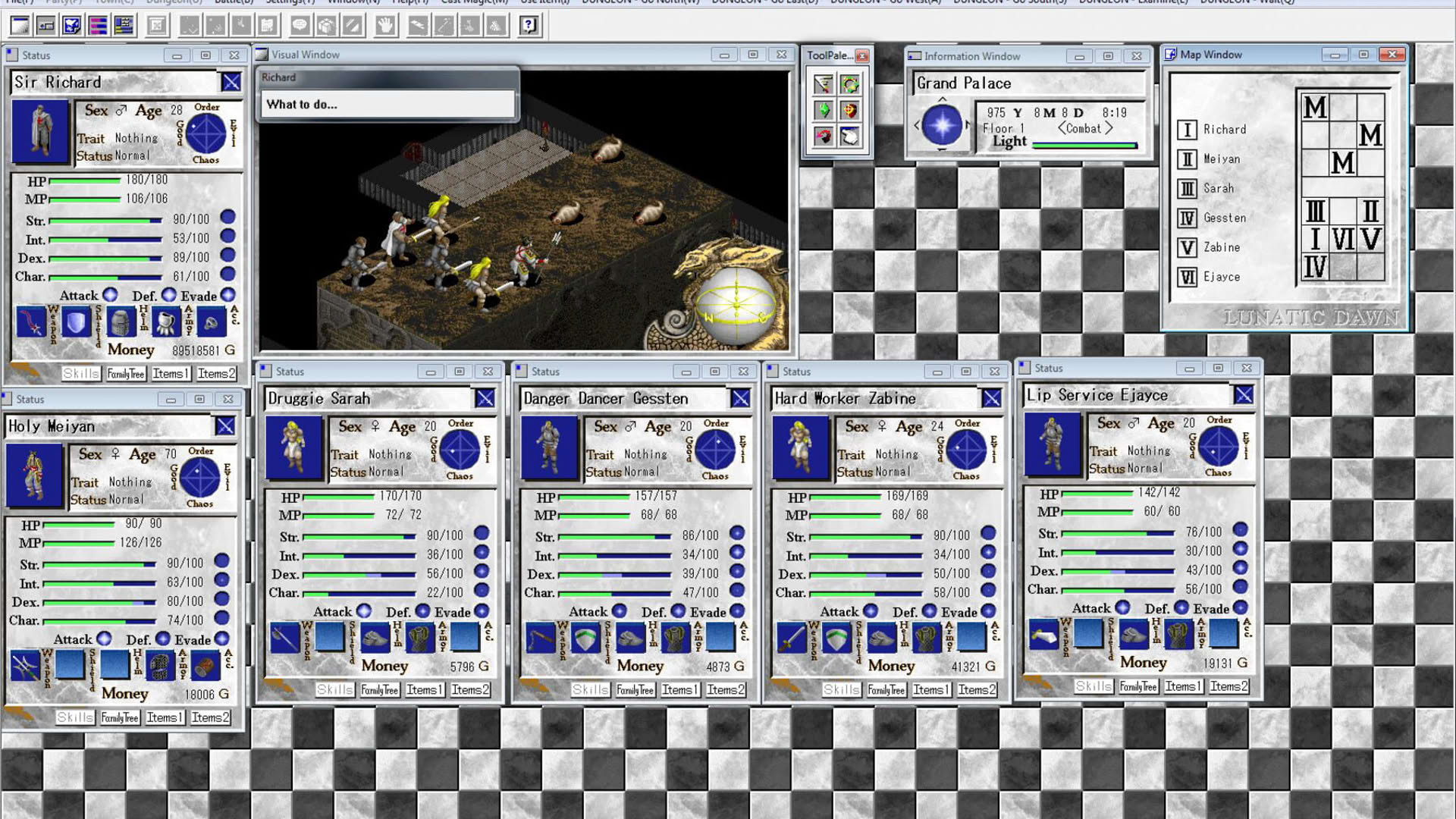
Task: Click Sir Richard's HP bar
Action: [x=84, y=180]
